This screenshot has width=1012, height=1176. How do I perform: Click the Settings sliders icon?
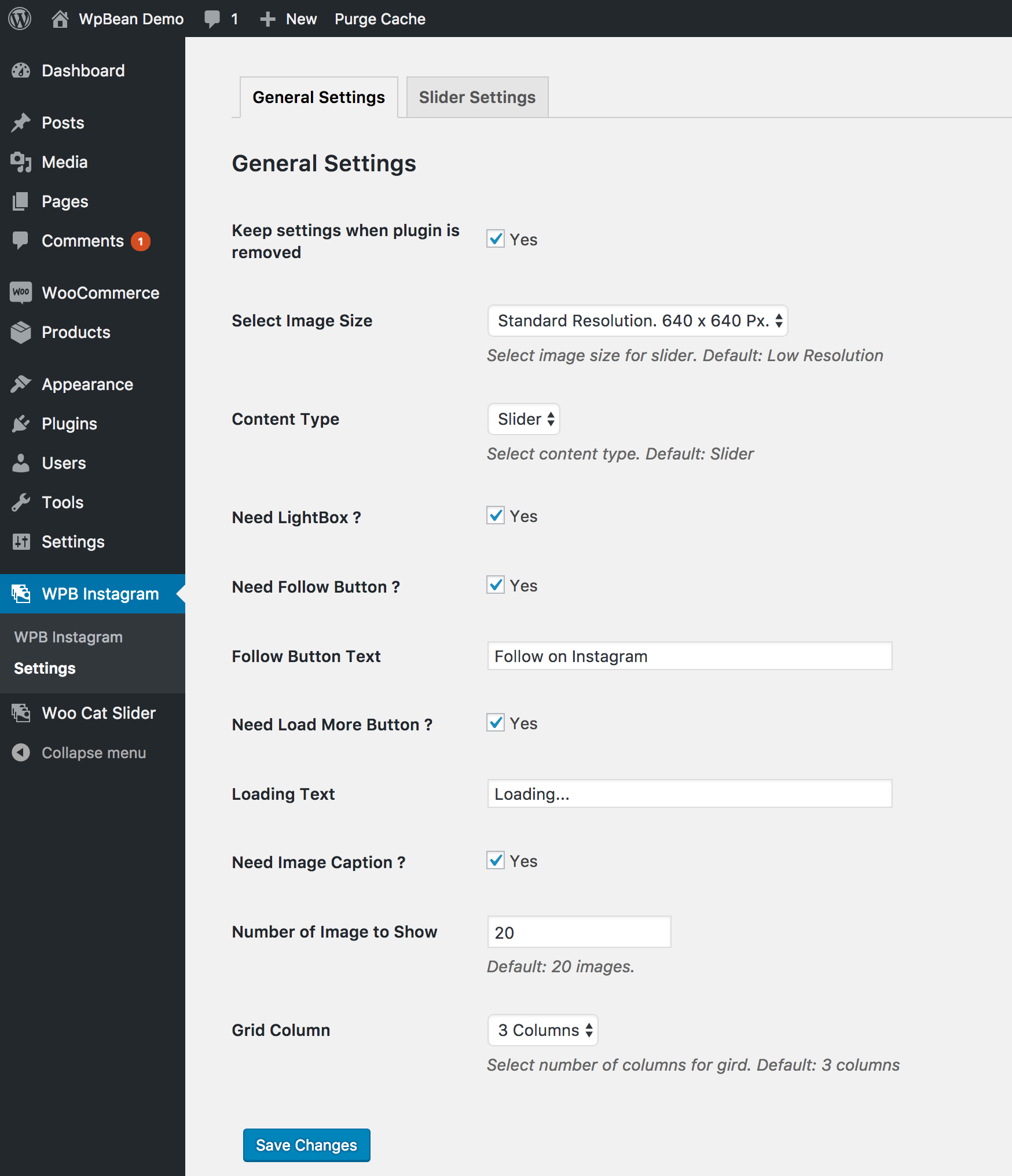click(x=21, y=542)
